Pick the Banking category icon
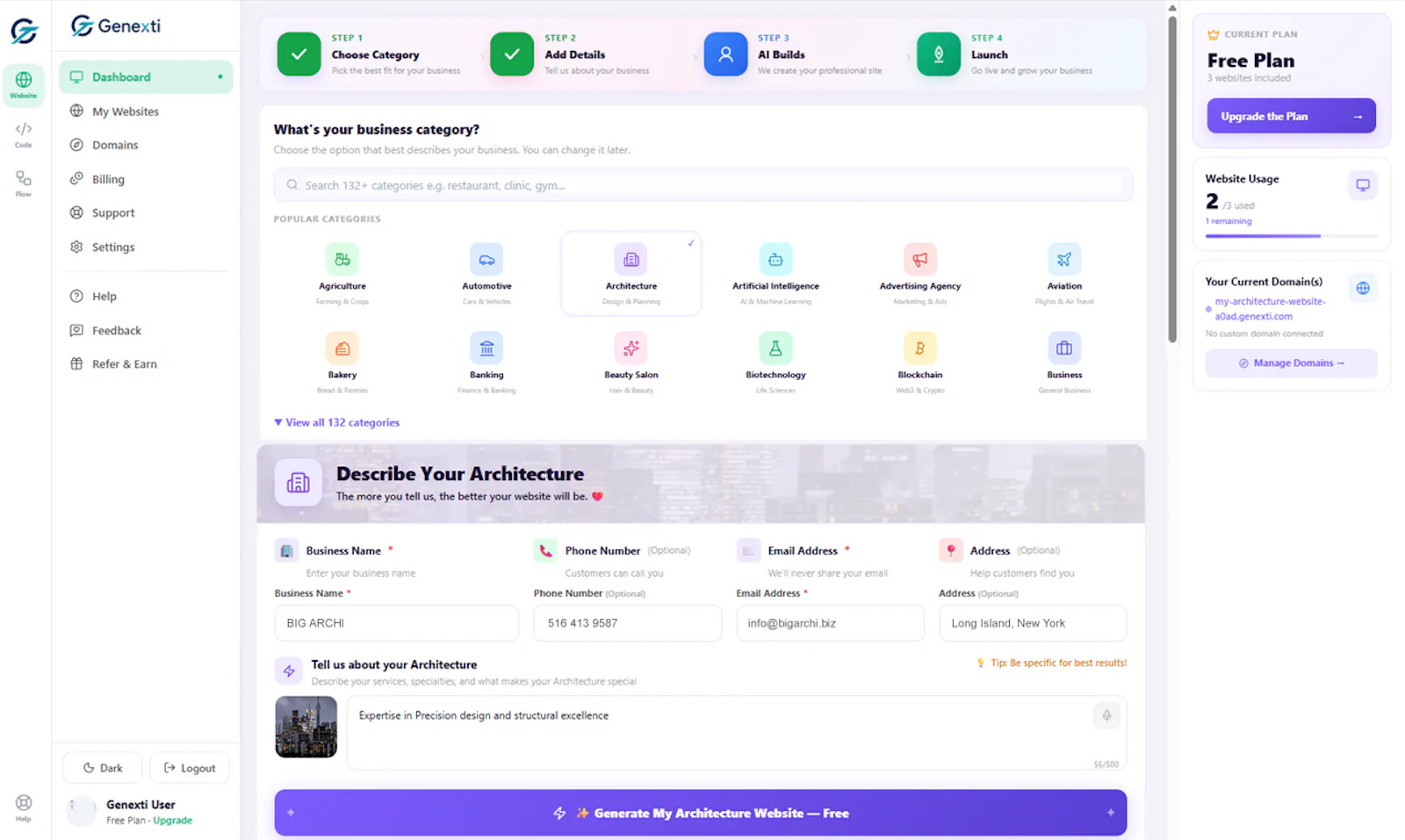 pos(486,348)
